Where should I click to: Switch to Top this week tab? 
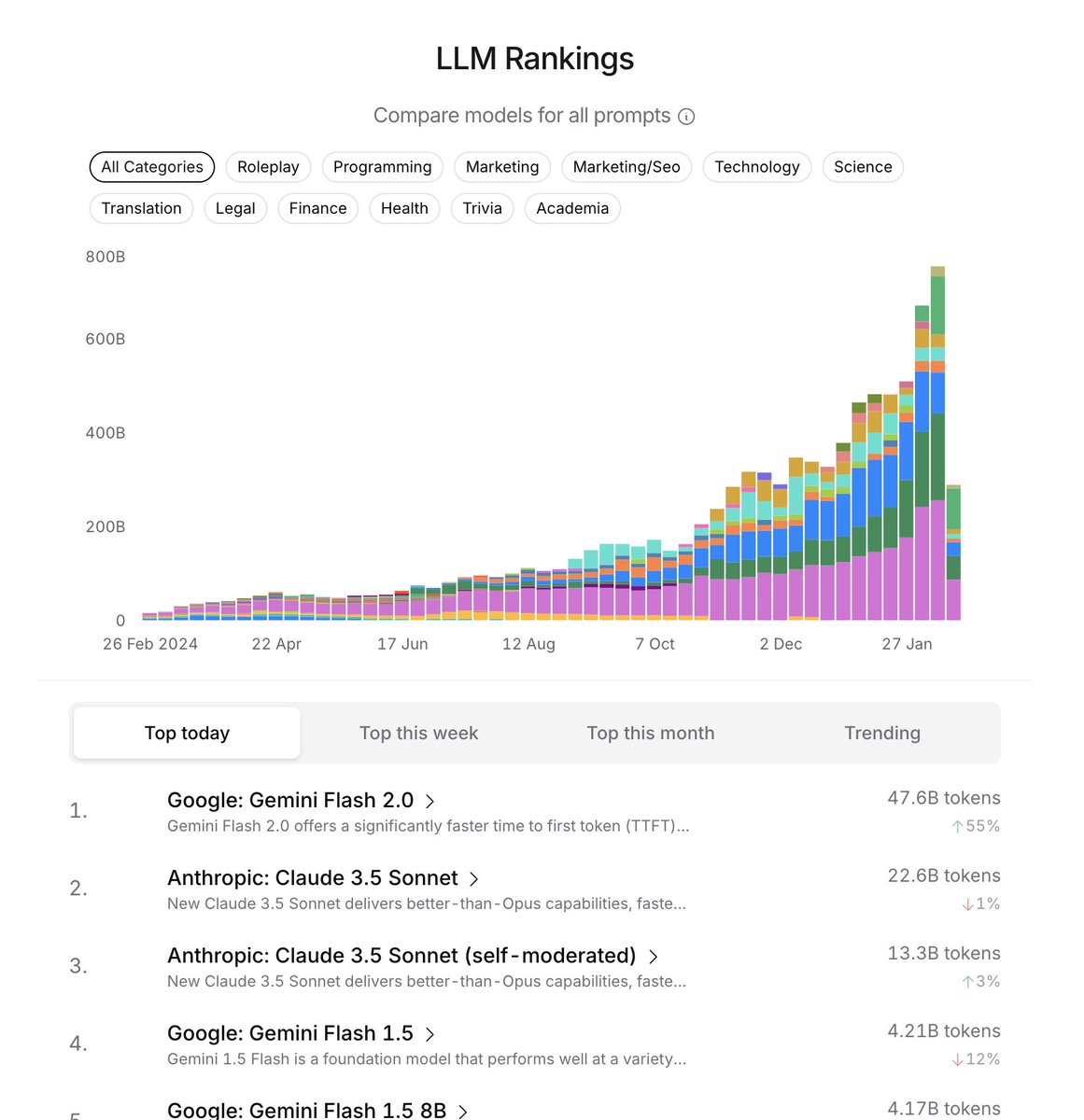418,733
